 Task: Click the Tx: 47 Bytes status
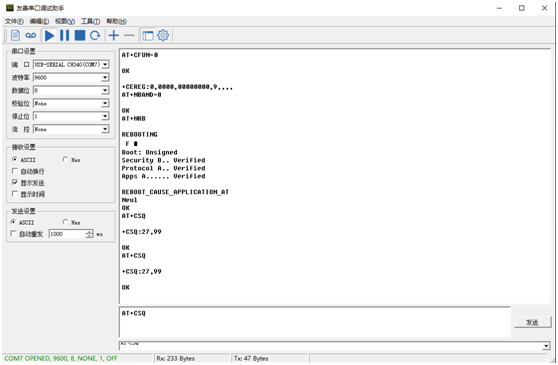pos(251,359)
